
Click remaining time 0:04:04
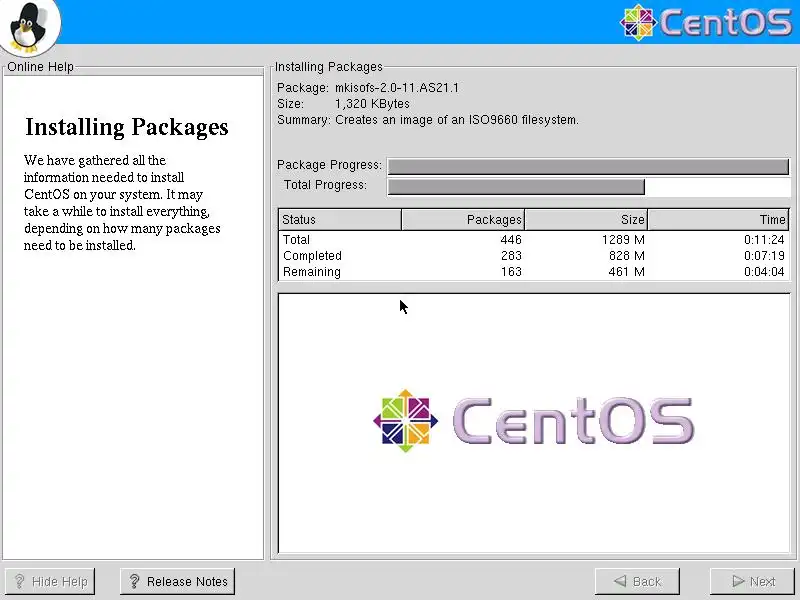pyautogui.click(x=764, y=271)
